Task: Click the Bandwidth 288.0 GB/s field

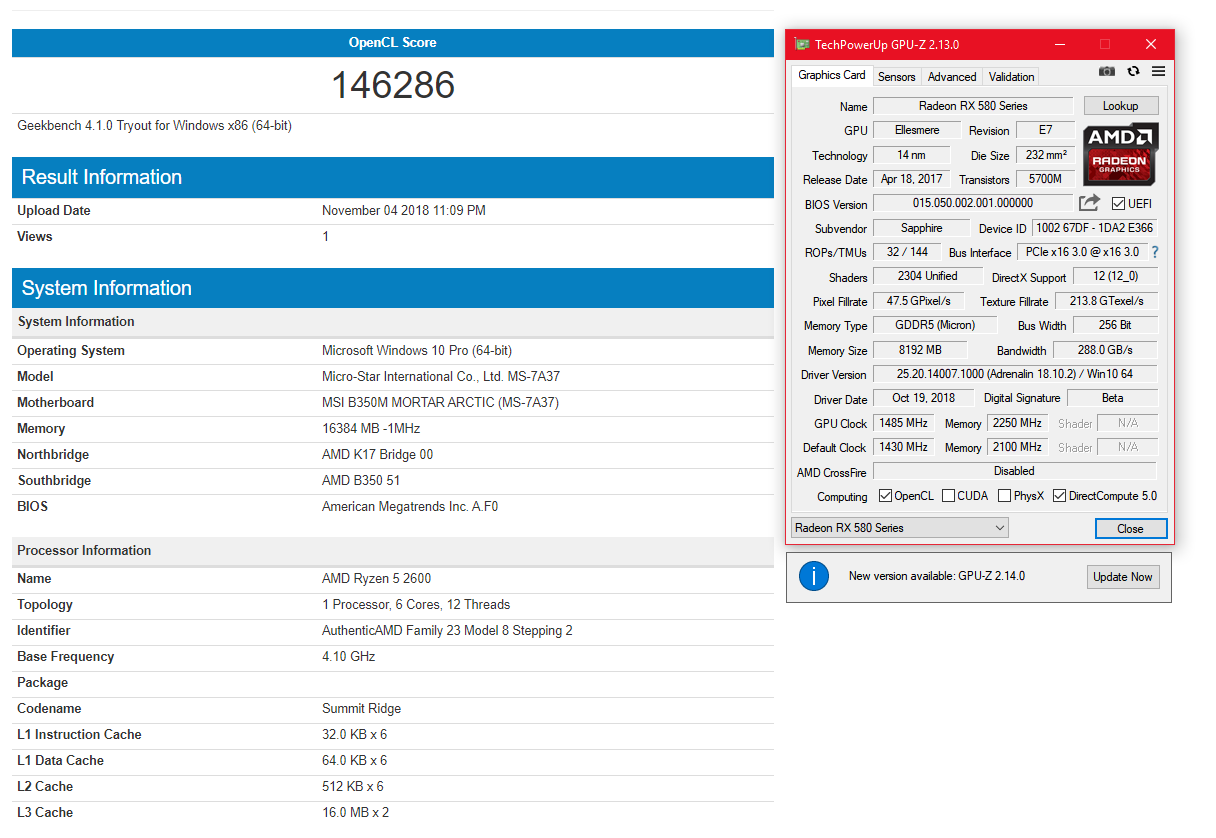Action: (1105, 350)
